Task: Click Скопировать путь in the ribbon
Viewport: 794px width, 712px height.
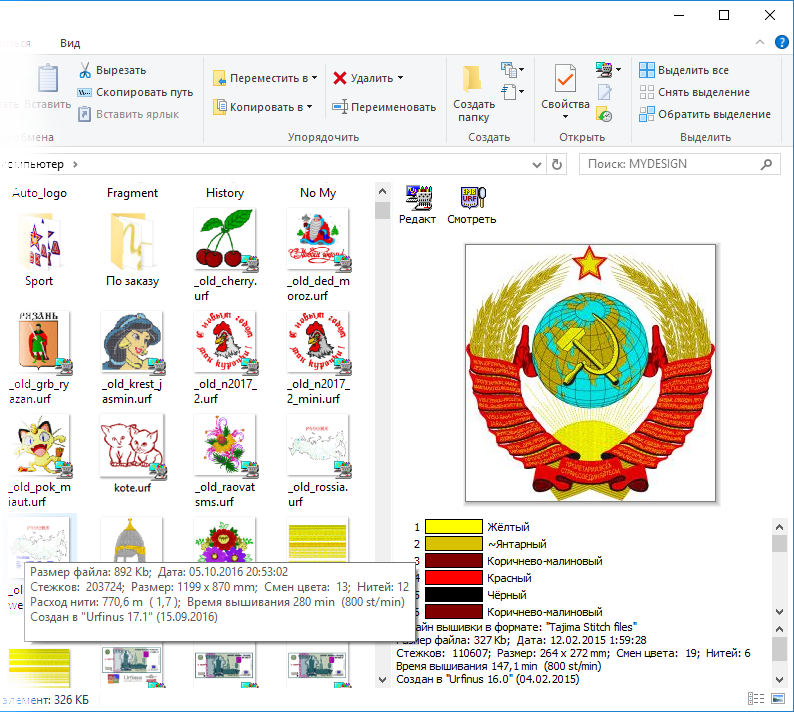Action: click(x=136, y=92)
